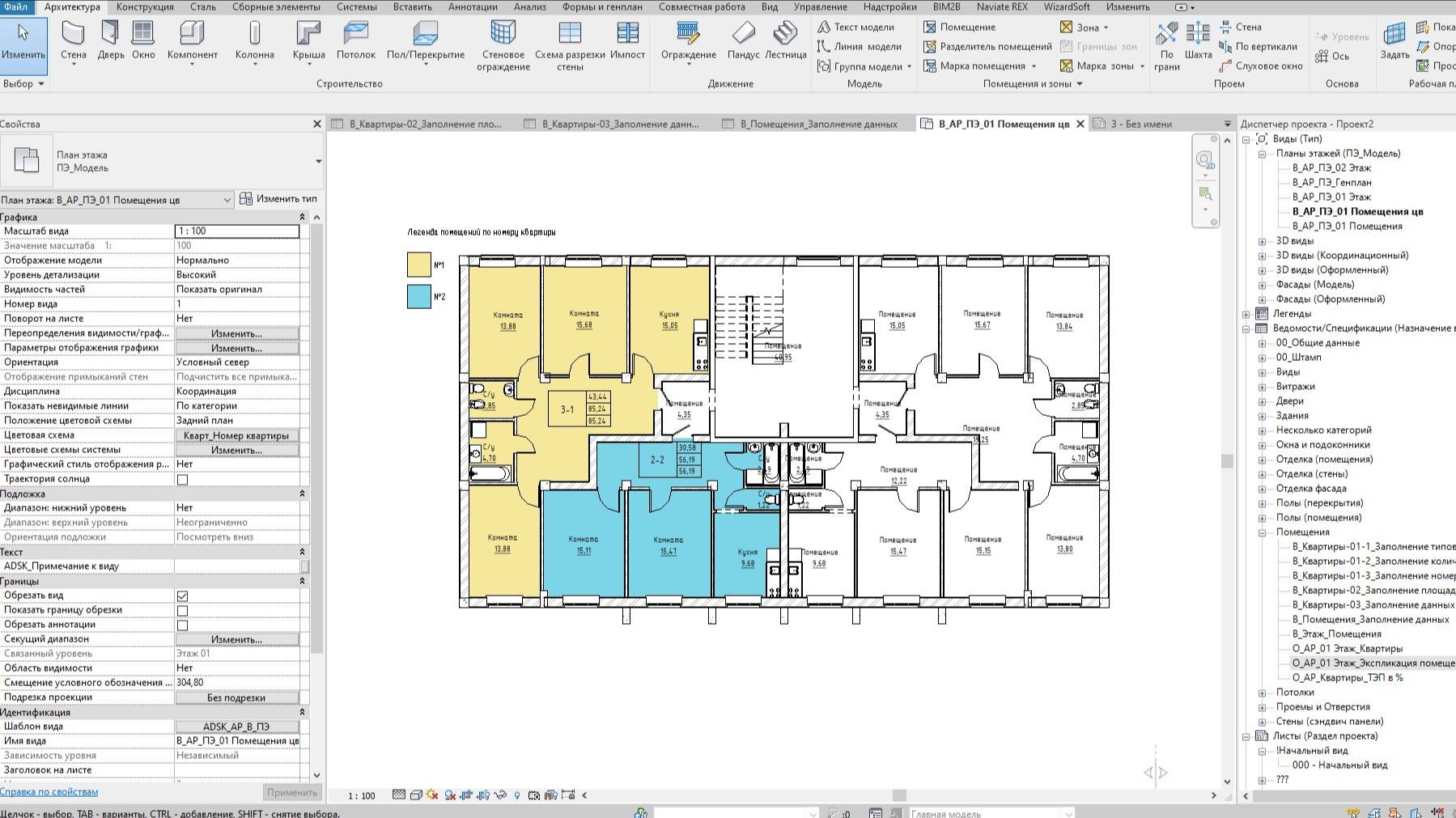Click the Без подрезки button
Image resolution: width=1456 pixels, height=818 pixels.
(236, 697)
